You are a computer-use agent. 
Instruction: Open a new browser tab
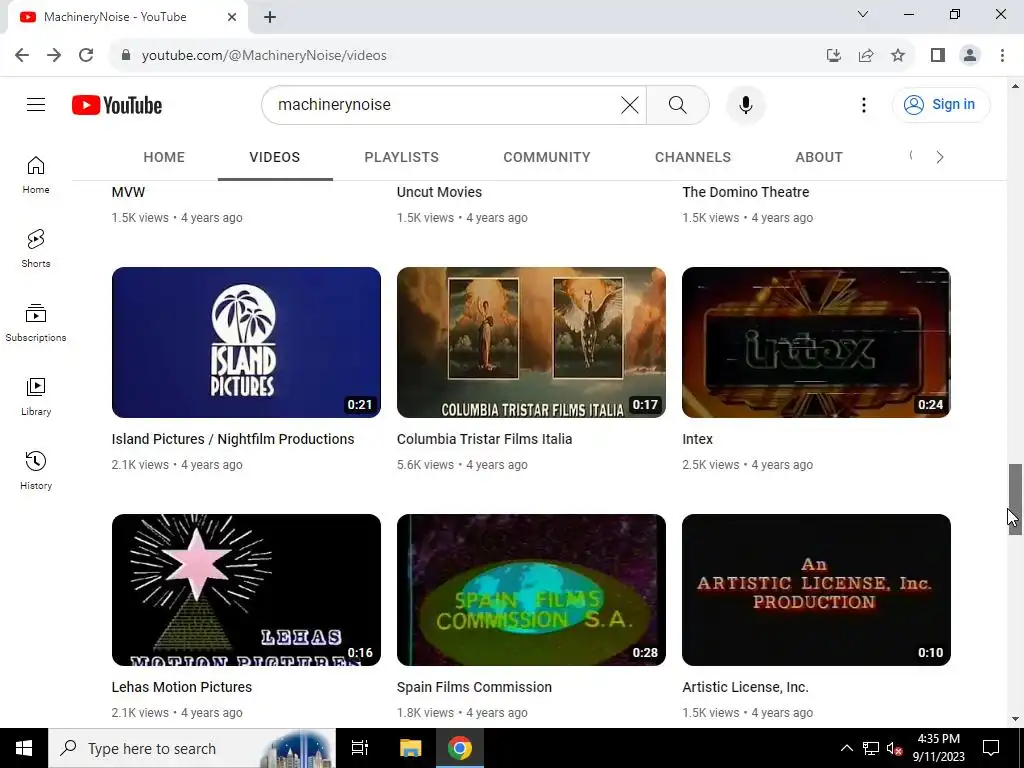pyautogui.click(x=270, y=17)
